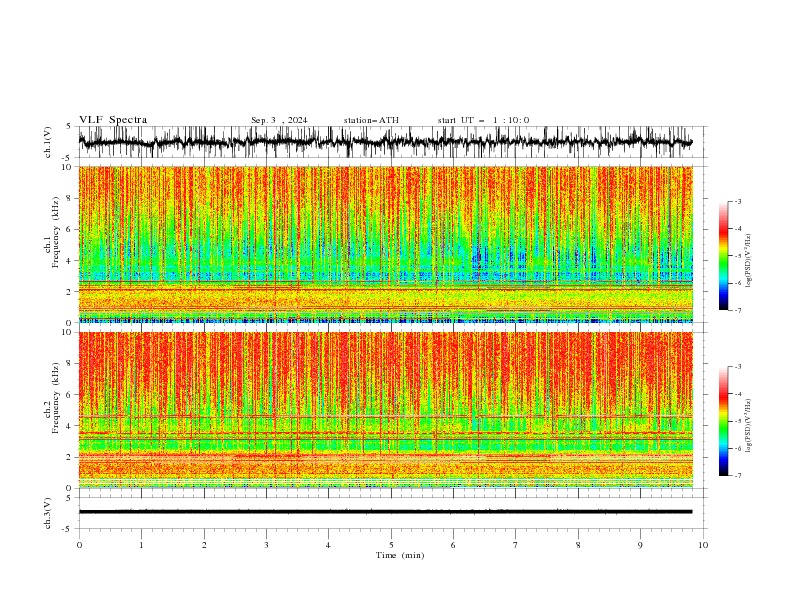Click the 'ch.3(V)' axis label
792x612 pixels.
[x=48, y=513]
